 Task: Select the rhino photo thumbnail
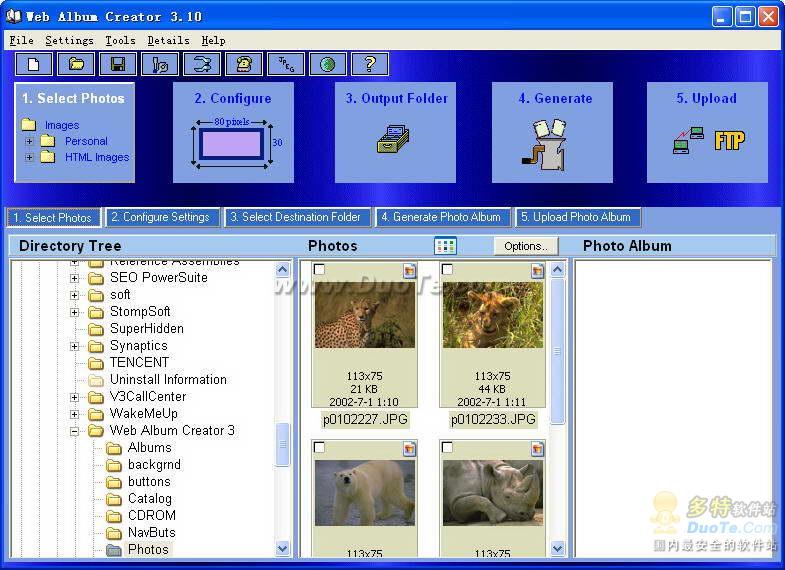[493, 493]
